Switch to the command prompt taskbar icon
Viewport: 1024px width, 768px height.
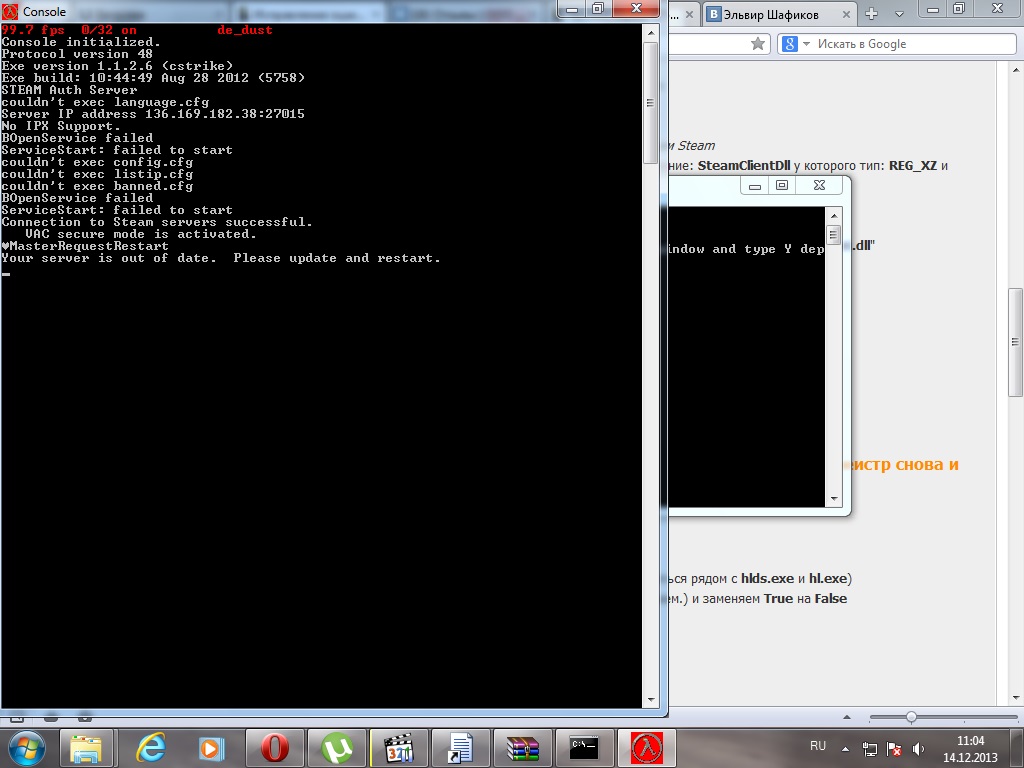[x=584, y=748]
